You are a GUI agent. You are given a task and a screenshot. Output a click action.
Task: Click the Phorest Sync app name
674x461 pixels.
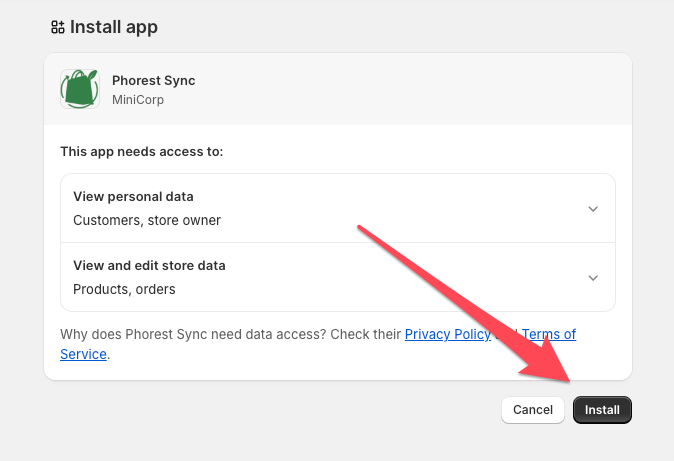[x=153, y=80]
